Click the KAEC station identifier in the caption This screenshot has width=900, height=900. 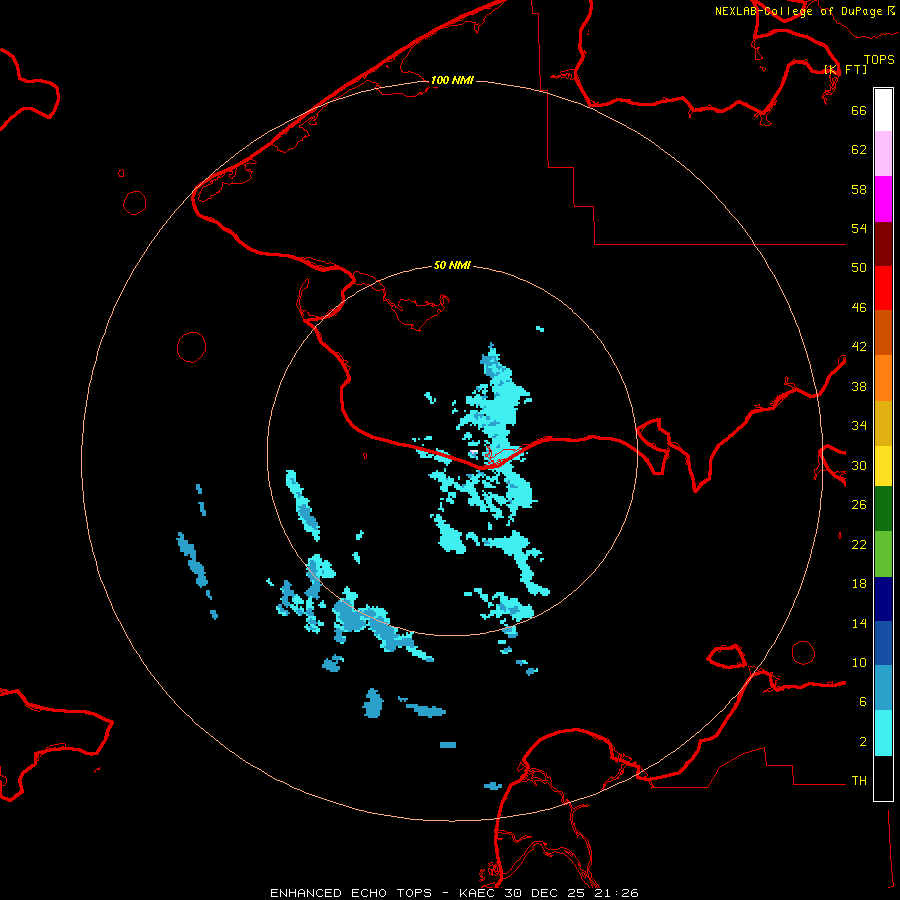(x=478, y=893)
